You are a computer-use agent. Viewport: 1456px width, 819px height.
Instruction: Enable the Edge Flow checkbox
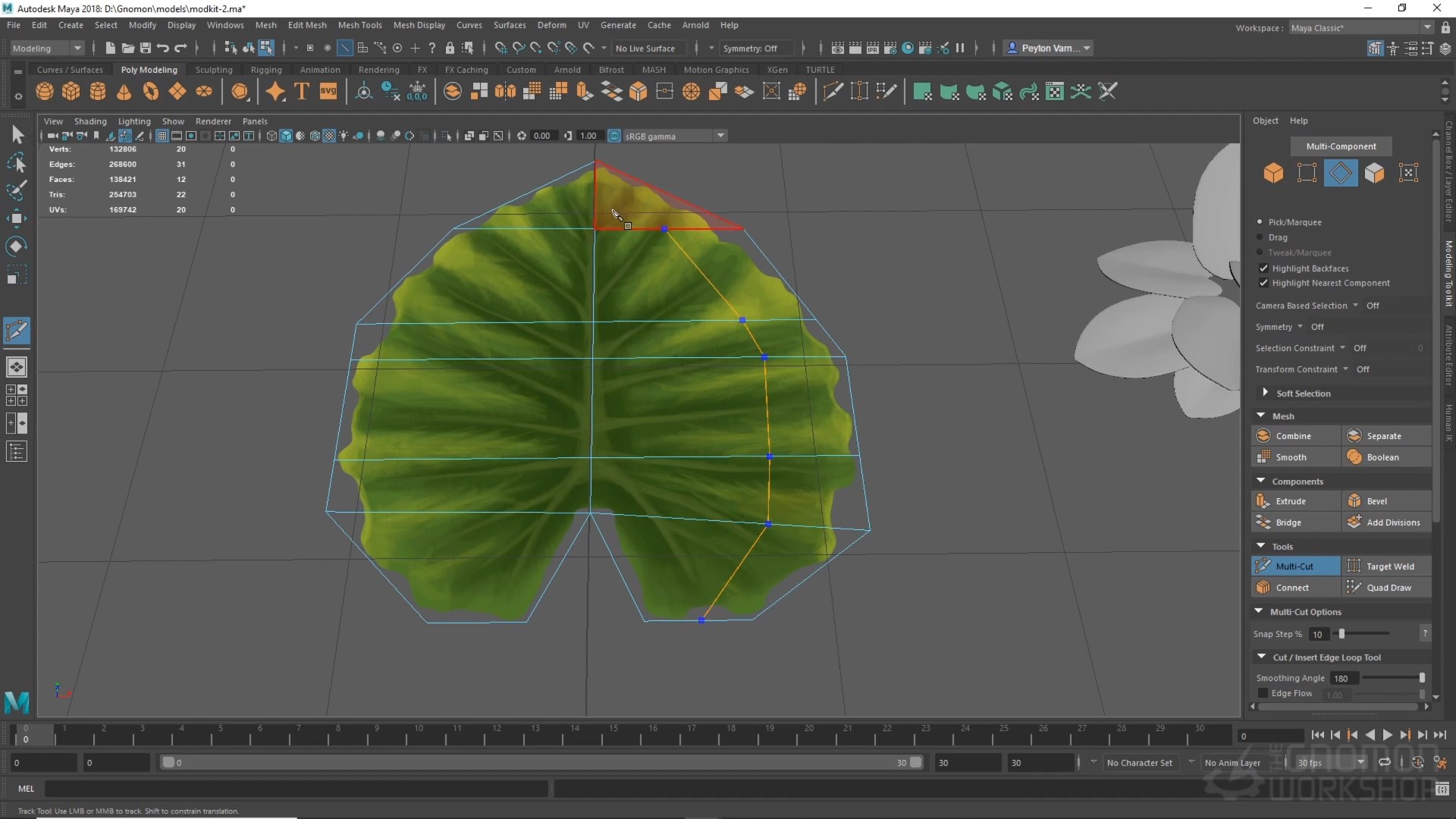pos(1263,693)
